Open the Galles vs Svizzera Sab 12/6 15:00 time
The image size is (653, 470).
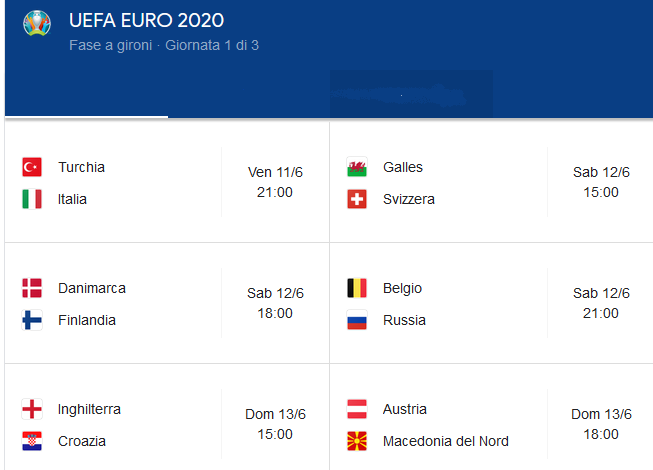(601, 182)
